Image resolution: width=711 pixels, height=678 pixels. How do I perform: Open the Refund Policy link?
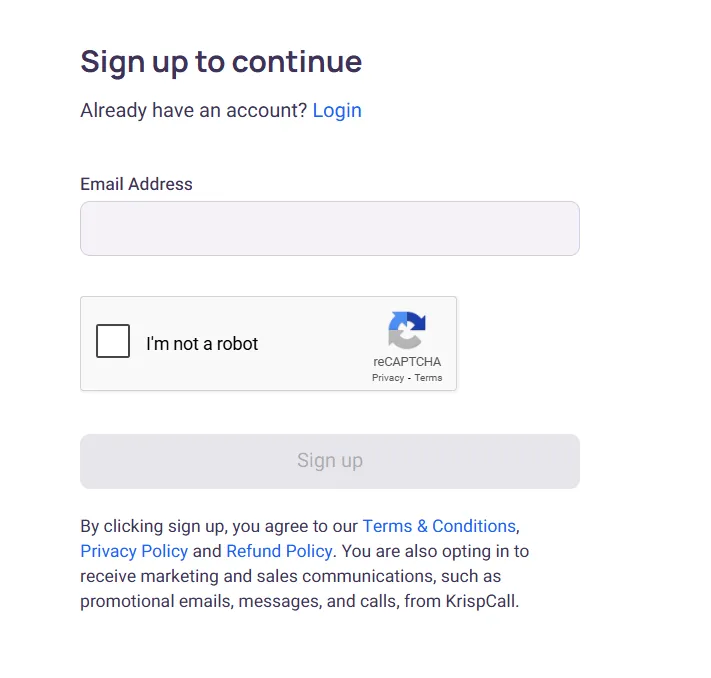tap(279, 551)
